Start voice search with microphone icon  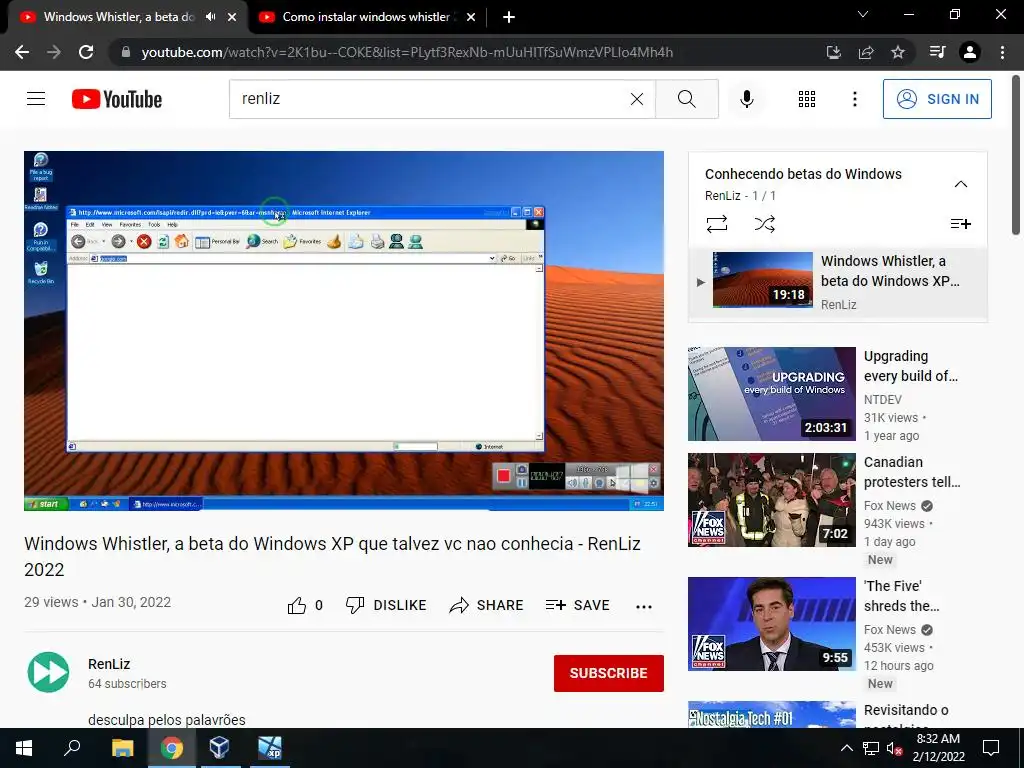(747, 99)
